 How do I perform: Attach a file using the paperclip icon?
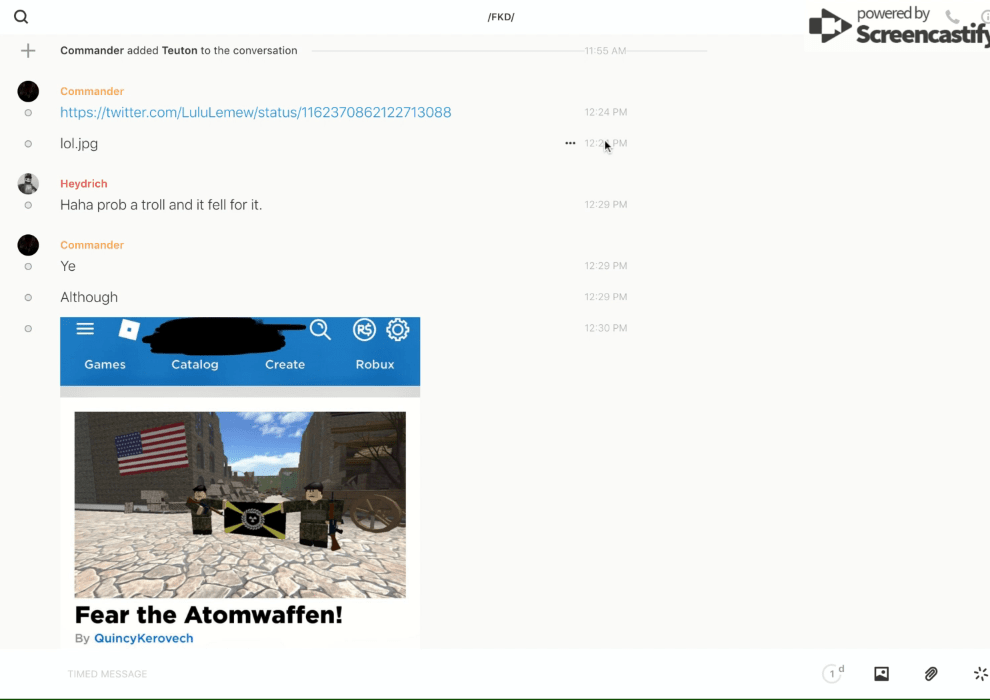[931, 674]
